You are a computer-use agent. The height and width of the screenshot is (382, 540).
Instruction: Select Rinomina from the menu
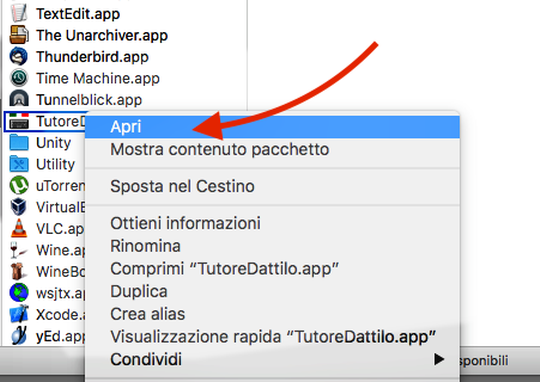point(272,246)
